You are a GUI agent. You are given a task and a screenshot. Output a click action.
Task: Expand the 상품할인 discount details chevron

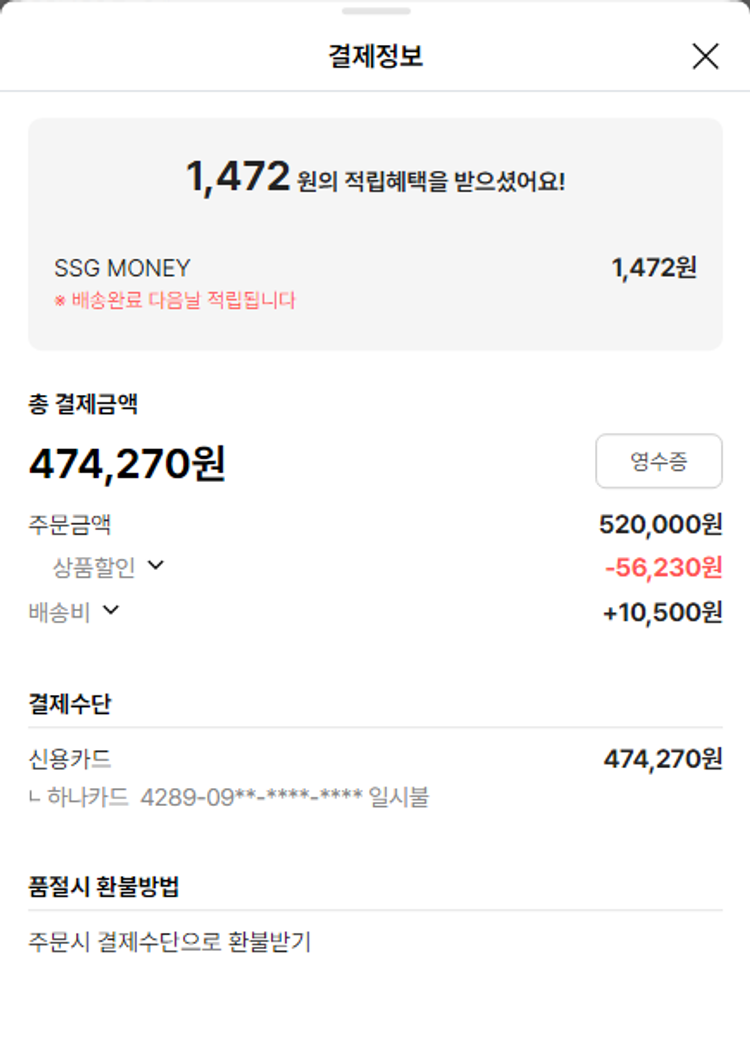coord(156,566)
